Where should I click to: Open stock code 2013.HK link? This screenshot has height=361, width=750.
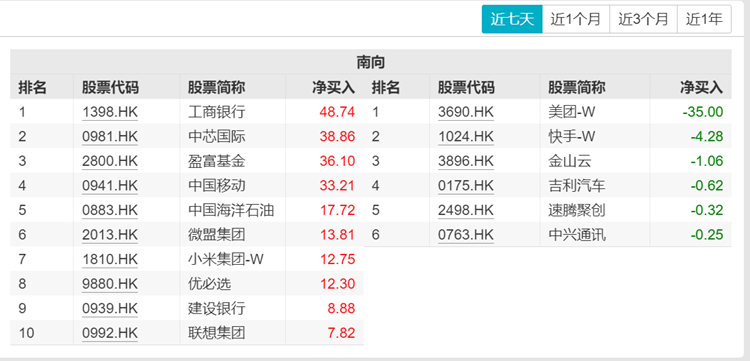tap(110, 235)
